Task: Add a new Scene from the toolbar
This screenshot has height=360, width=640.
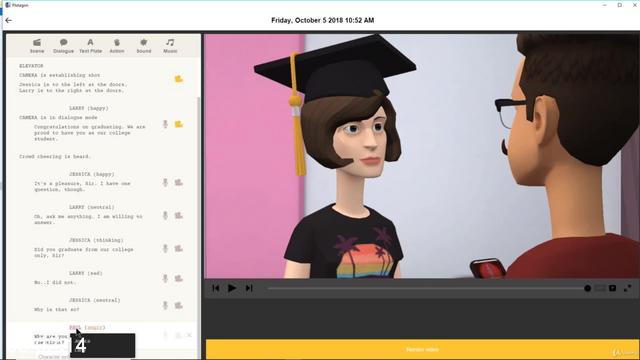Action: point(37,45)
